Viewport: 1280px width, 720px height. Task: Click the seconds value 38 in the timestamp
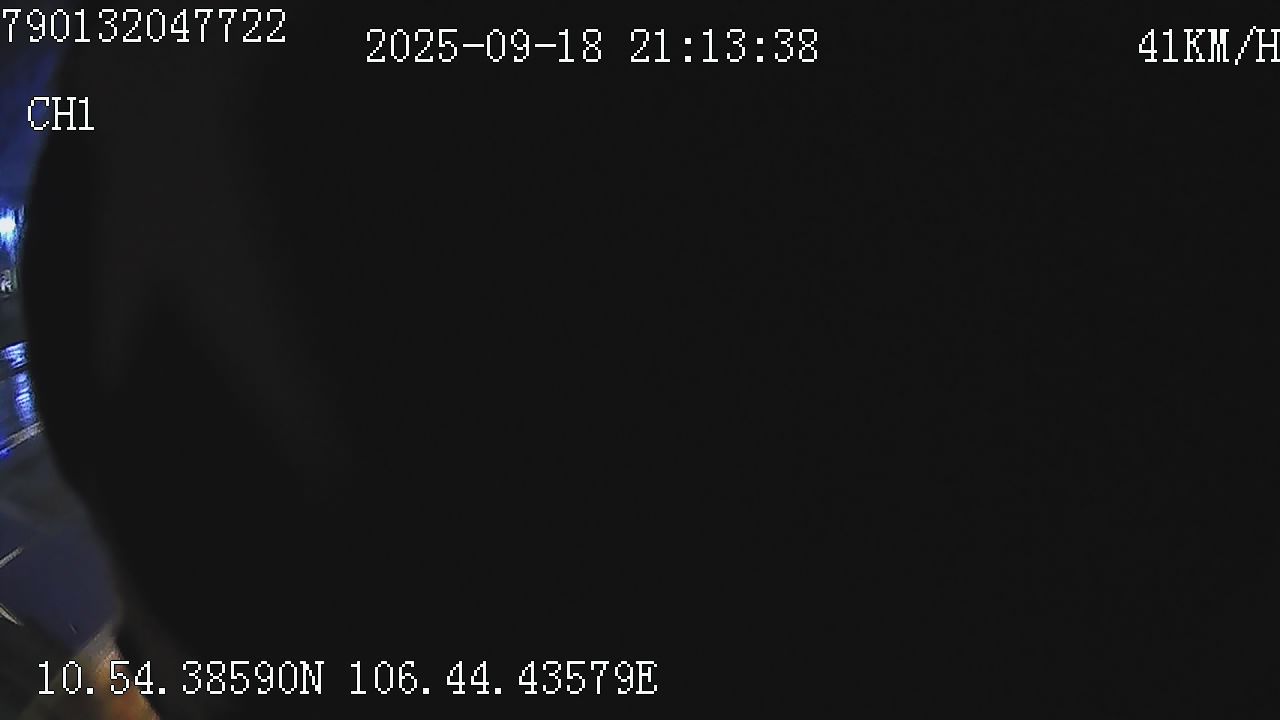[x=796, y=47]
